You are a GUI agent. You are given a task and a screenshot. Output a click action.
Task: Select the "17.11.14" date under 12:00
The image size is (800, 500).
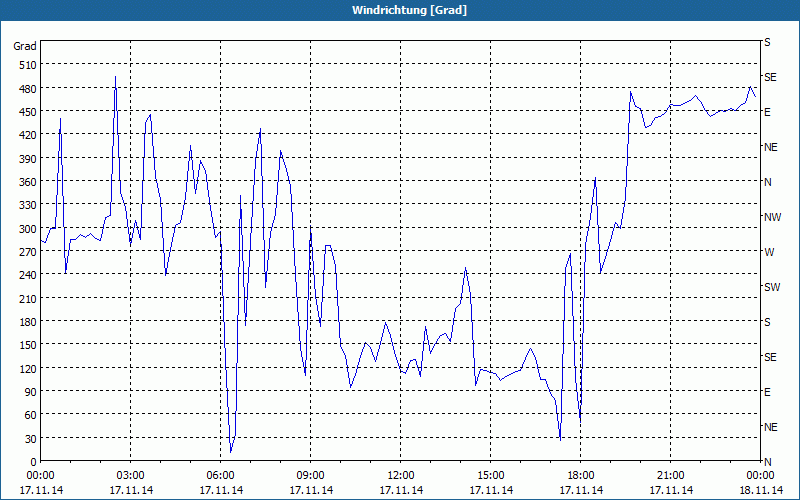point(401,490)
